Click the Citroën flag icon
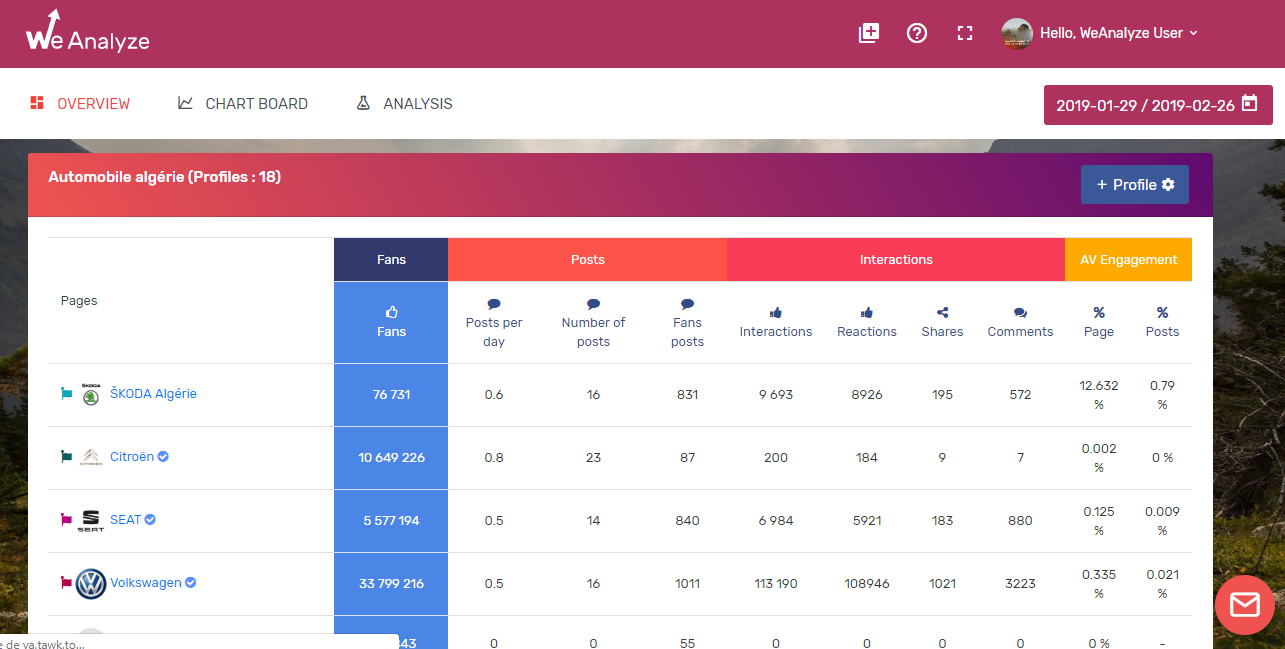1285x649 pixels. (x=66, y=457)
